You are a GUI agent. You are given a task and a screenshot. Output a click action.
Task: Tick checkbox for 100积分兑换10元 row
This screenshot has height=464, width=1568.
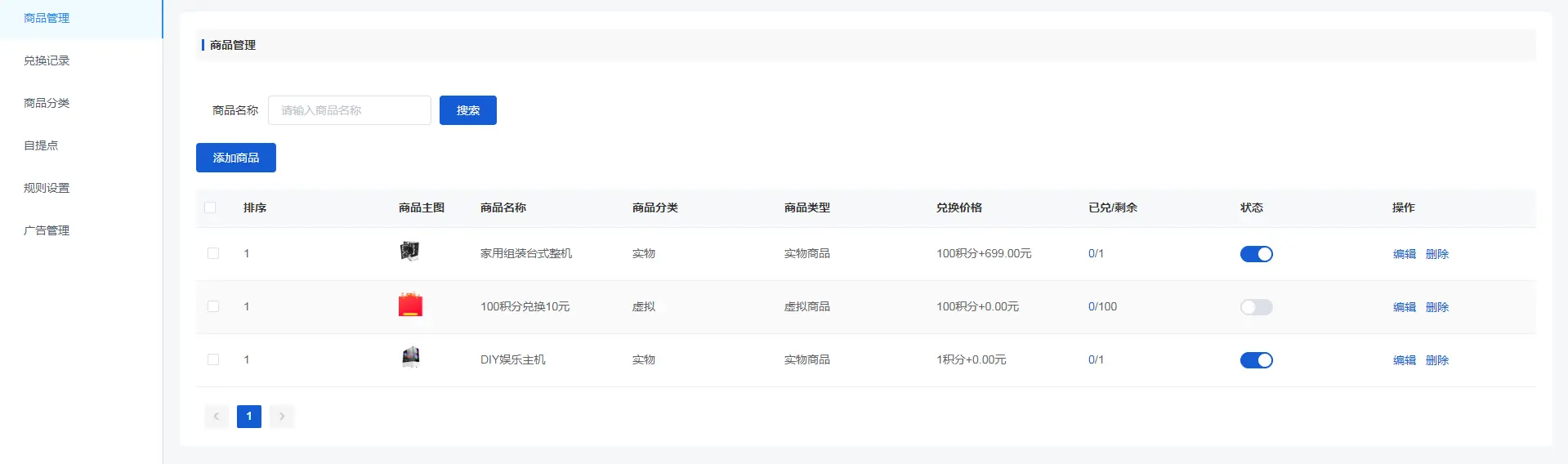point(213,306)
